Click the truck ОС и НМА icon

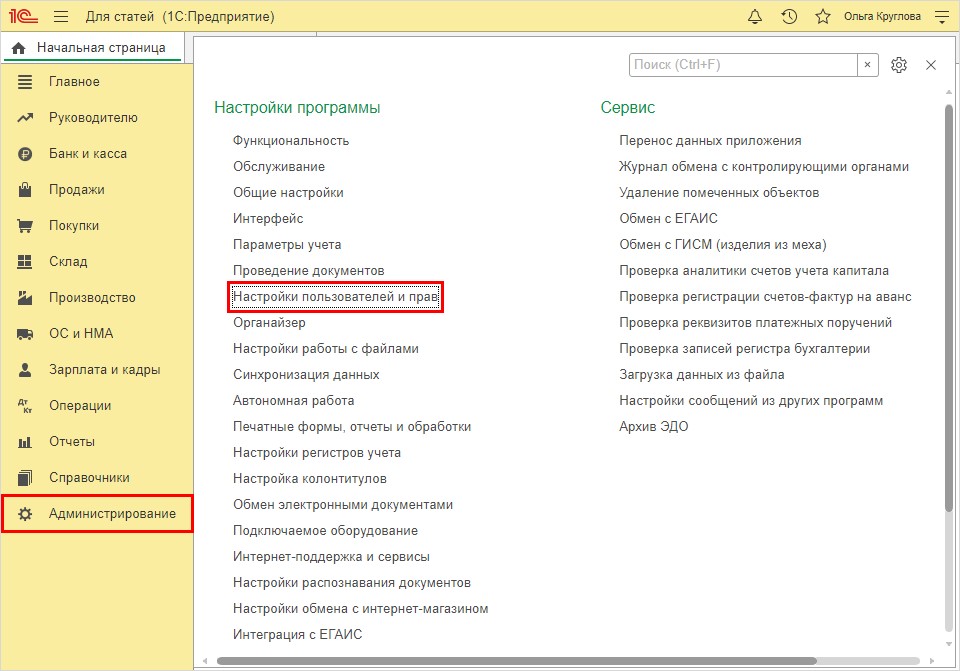click(24, 334)
